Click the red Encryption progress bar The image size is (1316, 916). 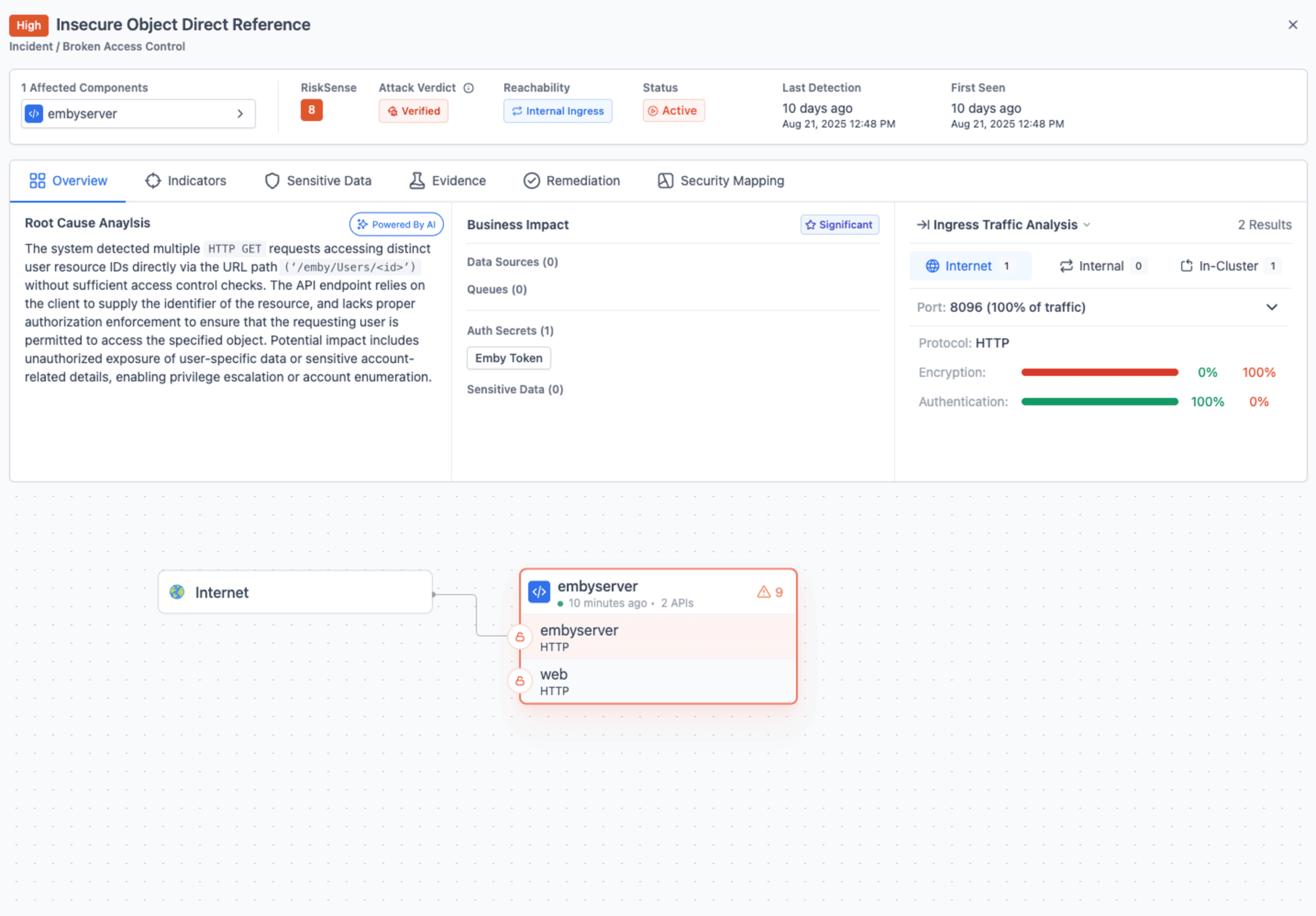click(1099, 373)
